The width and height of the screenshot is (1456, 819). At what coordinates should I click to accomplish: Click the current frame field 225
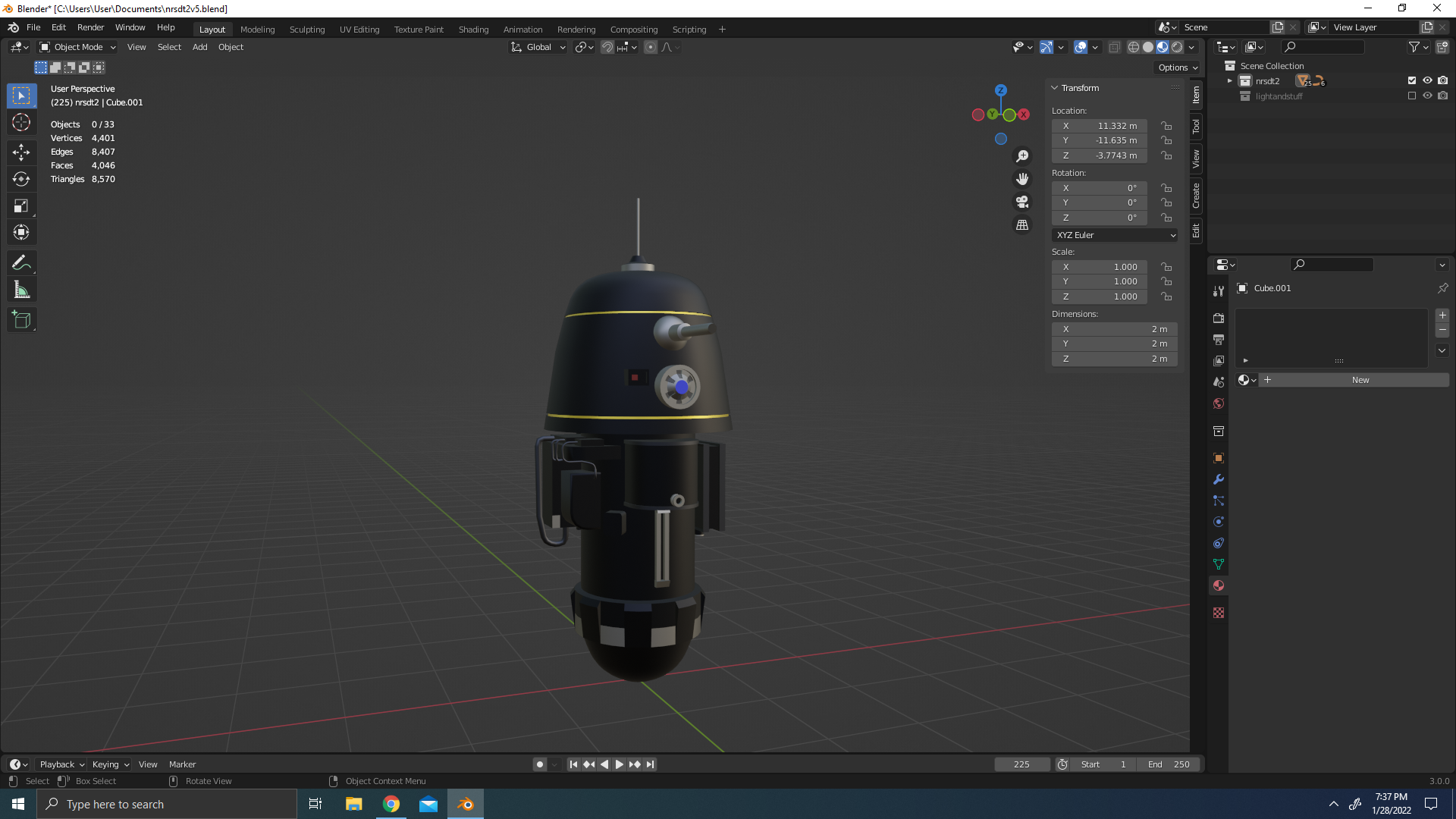pos(1021,764)
